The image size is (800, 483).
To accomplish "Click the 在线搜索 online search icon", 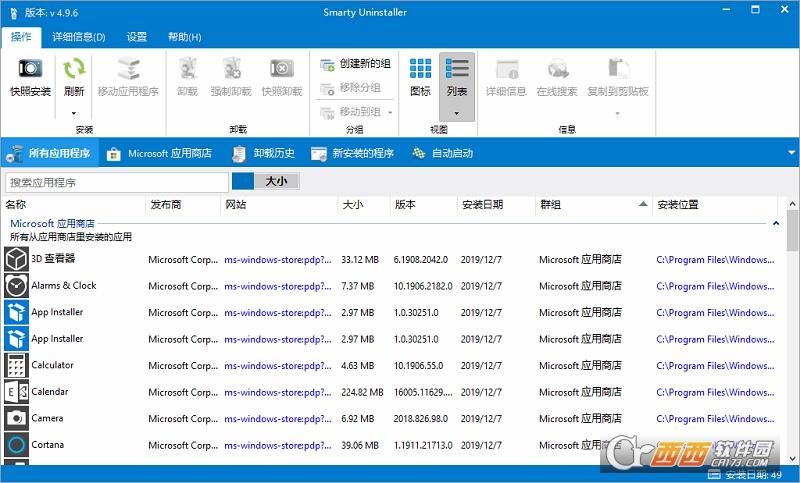I will (x=557, y=68).
